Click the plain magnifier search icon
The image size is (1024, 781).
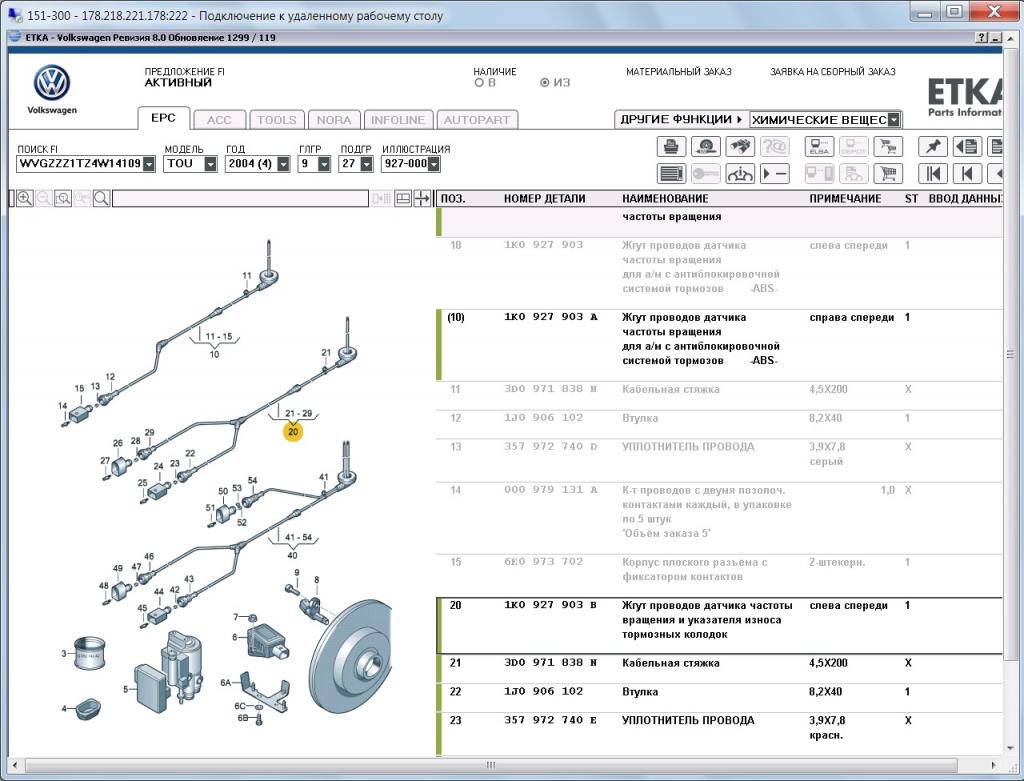(x=101, y=199)
